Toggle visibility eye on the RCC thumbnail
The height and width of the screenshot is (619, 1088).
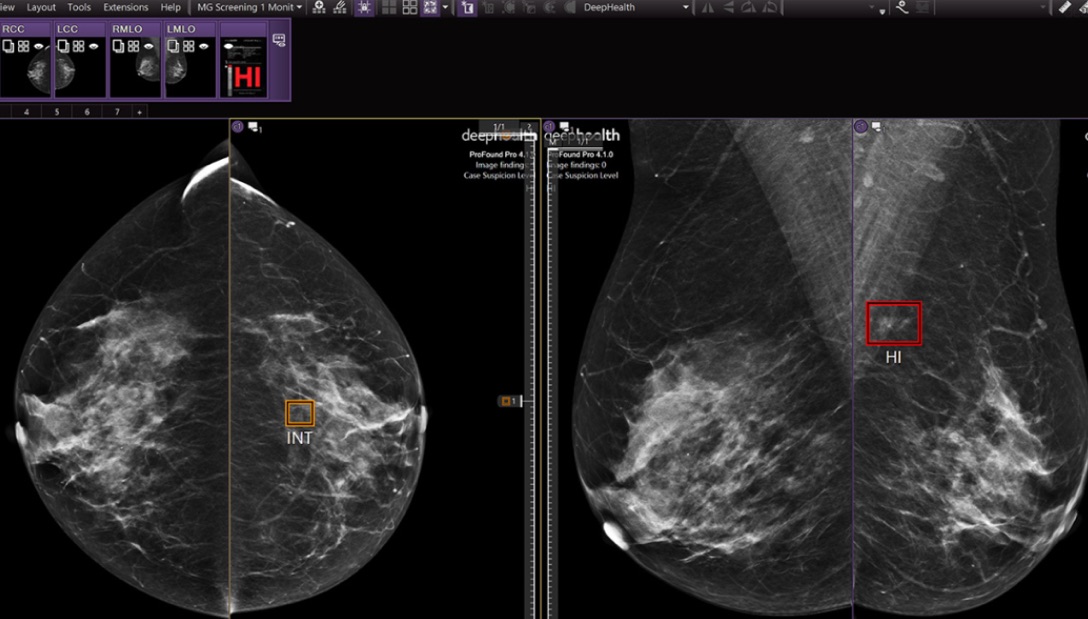pos(39,46)
